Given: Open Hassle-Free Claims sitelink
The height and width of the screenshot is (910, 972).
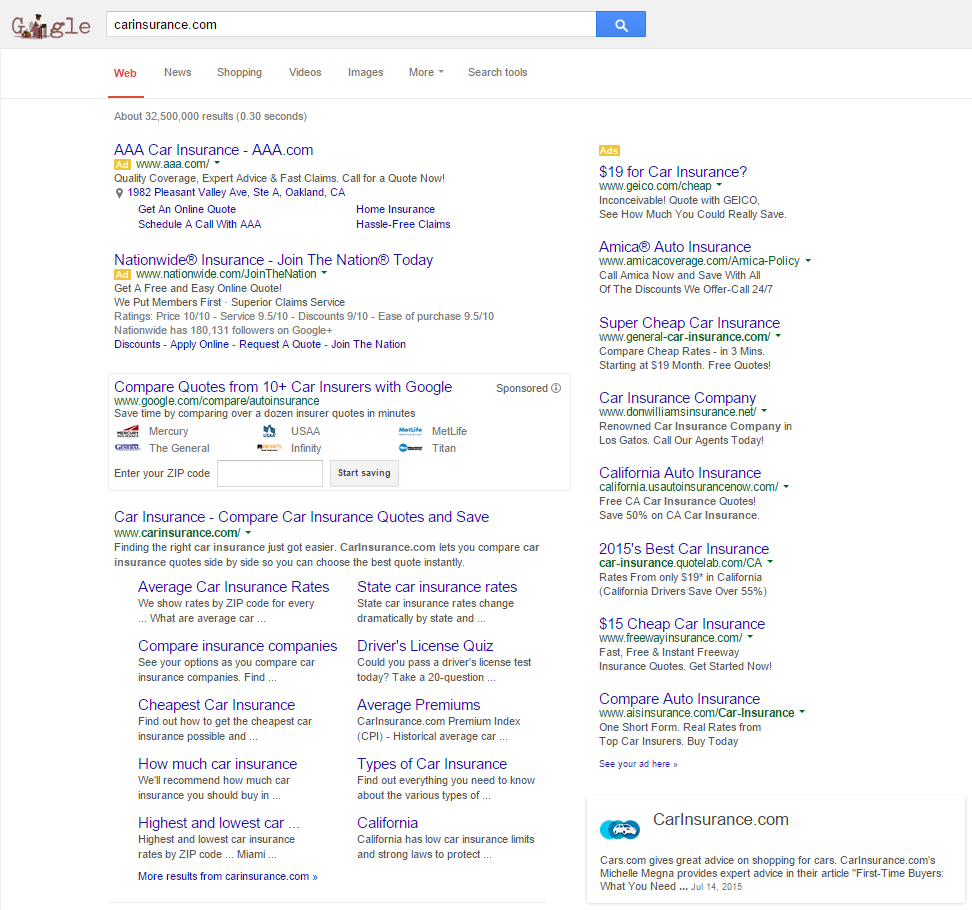Looking at the screenshot, I should 403,224.
